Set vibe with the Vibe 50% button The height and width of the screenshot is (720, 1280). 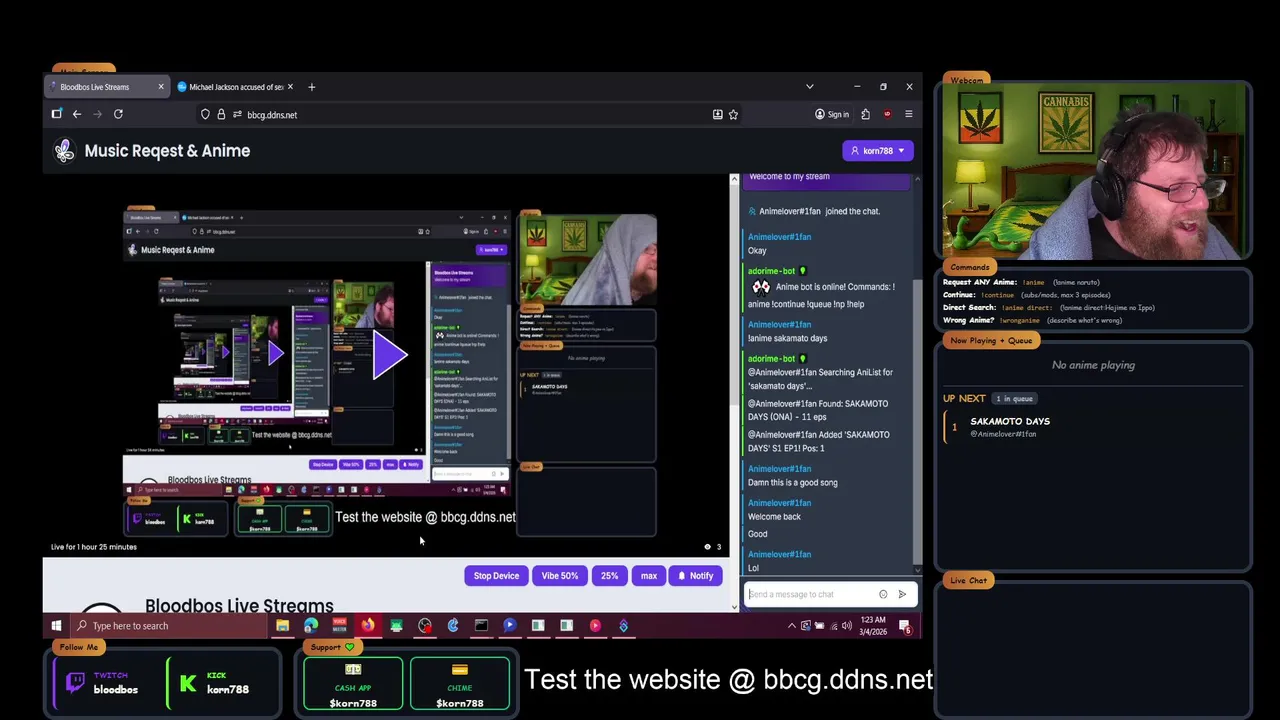click(560, 576)
